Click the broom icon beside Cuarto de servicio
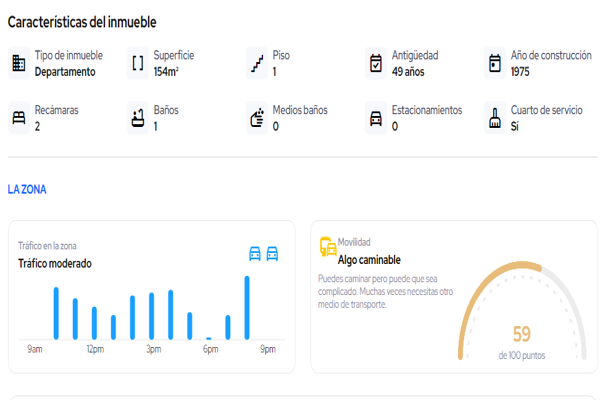600x400 pixels. pyautogui.click(x=495, y=118)
